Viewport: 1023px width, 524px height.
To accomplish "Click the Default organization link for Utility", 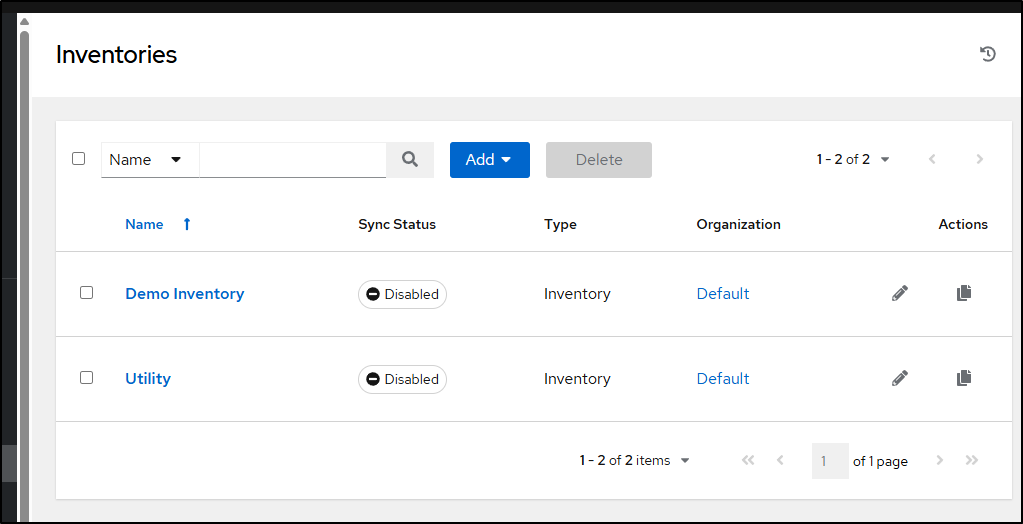I will (723, 378).
